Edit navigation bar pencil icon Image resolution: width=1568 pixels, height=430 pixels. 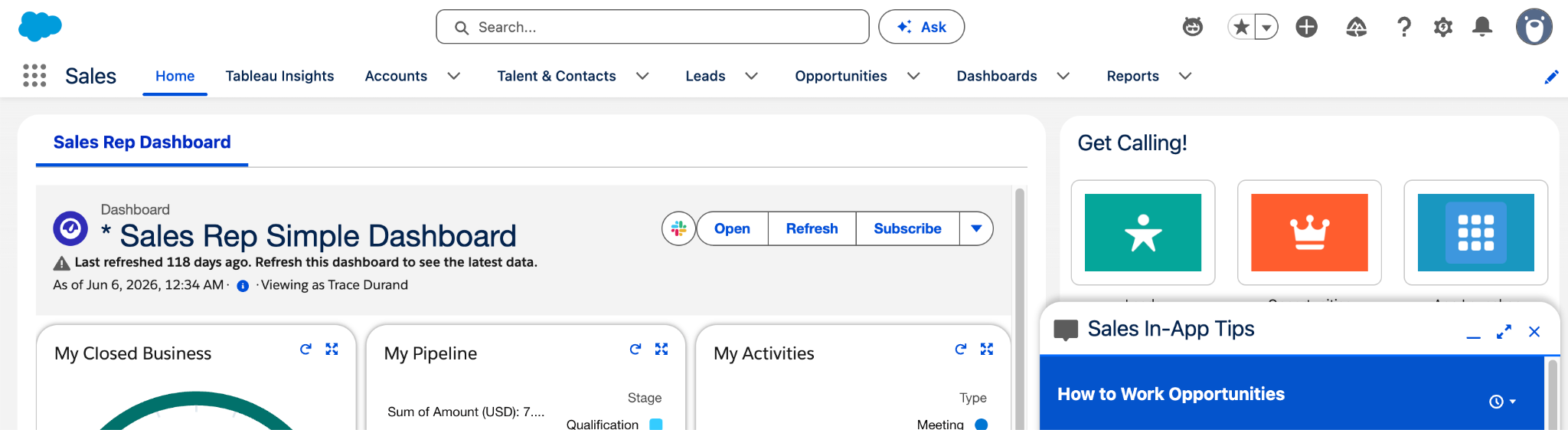1551,77
